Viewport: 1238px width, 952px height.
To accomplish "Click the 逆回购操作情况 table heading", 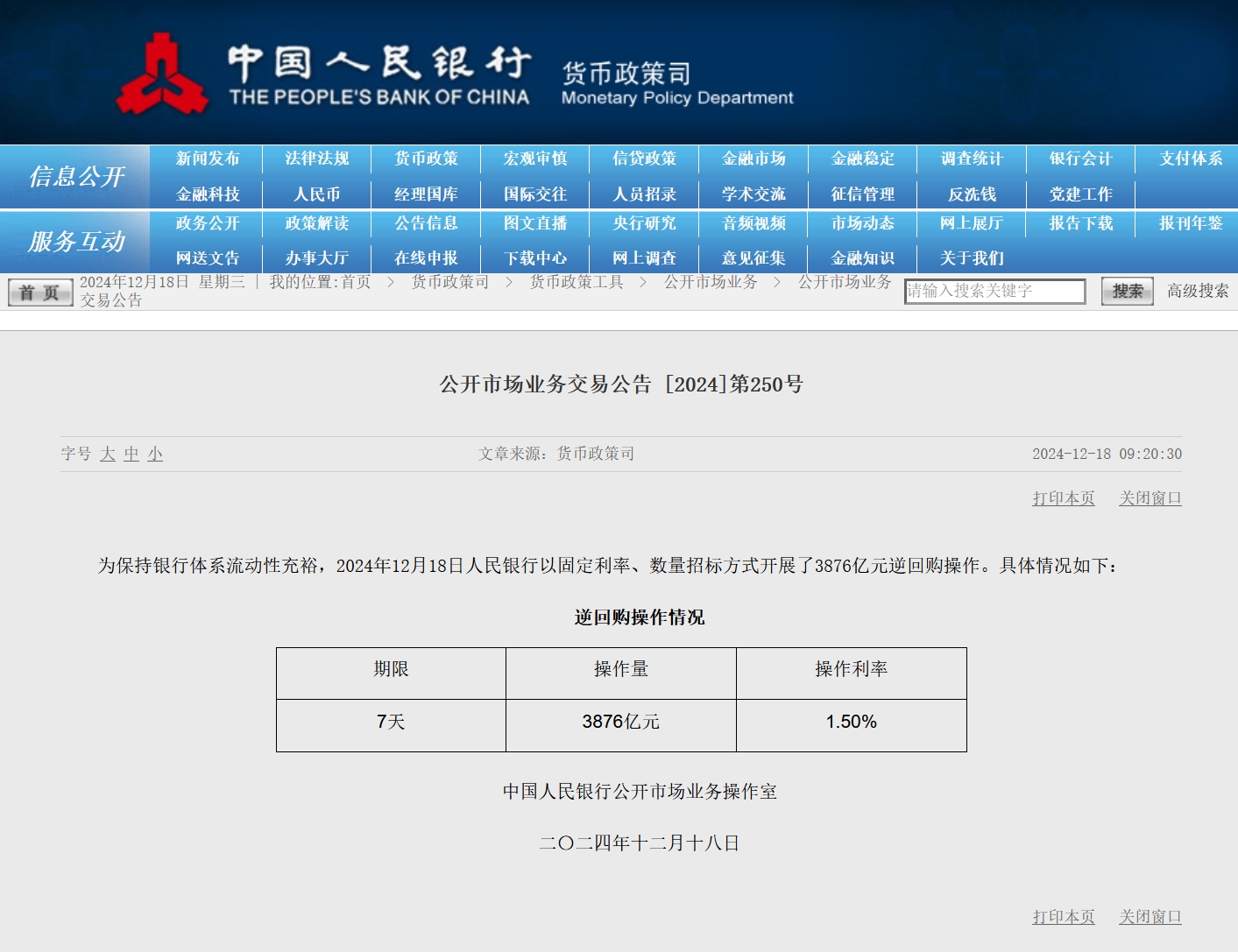I will coord(640,617).
